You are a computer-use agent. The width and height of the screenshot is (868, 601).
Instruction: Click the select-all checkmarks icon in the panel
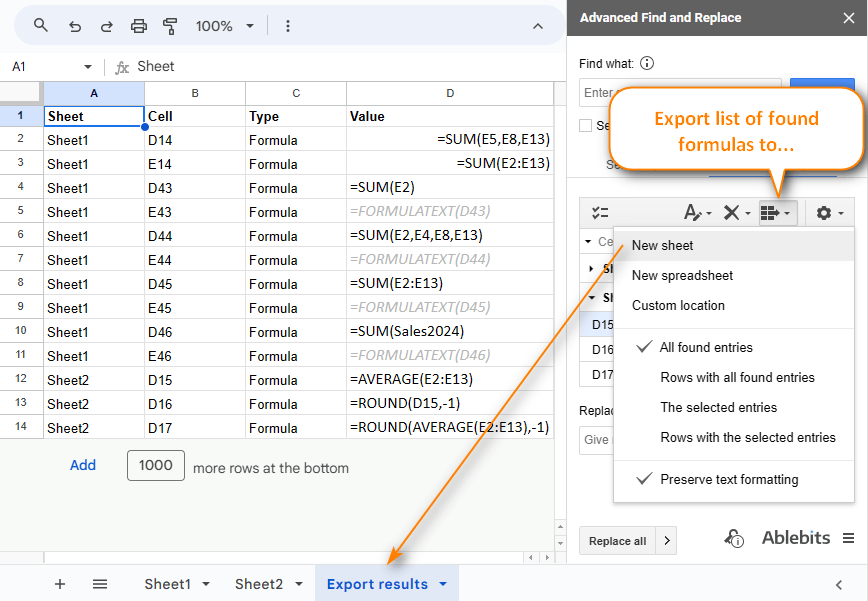(x=600, y=212)
